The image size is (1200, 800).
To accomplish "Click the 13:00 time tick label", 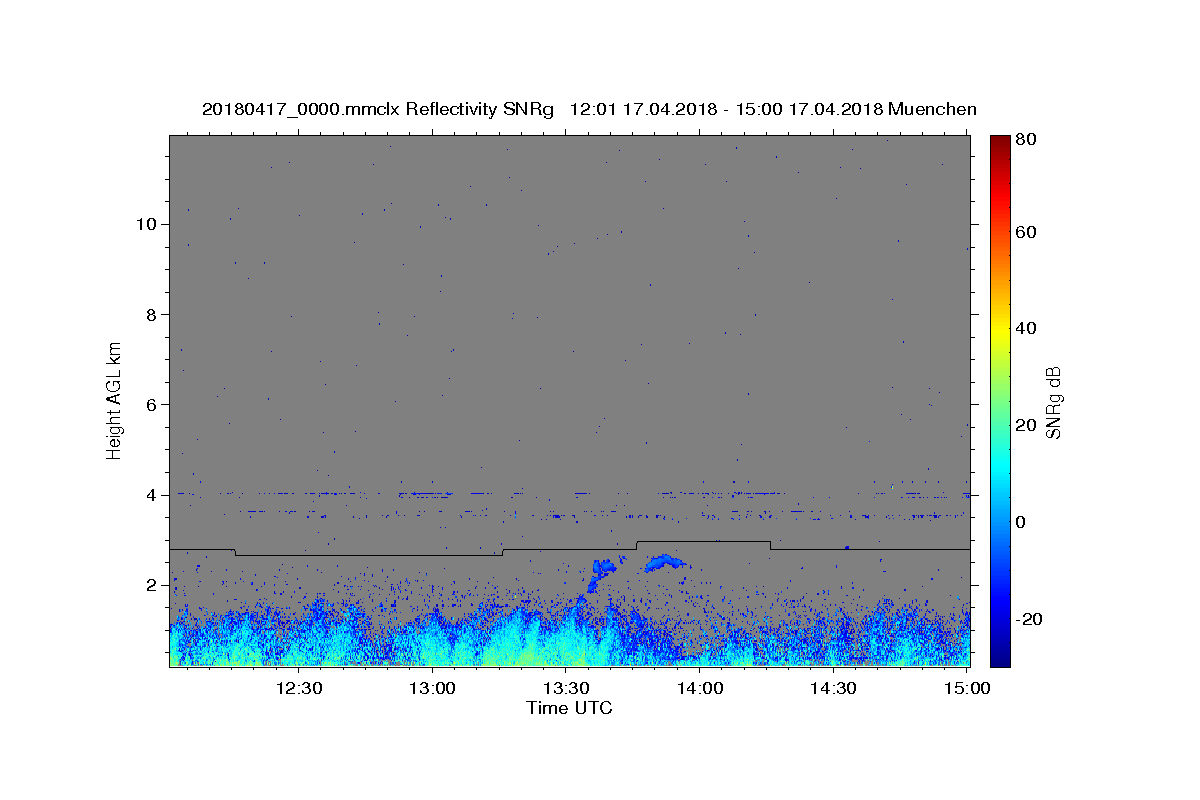I will click(432, 688).
